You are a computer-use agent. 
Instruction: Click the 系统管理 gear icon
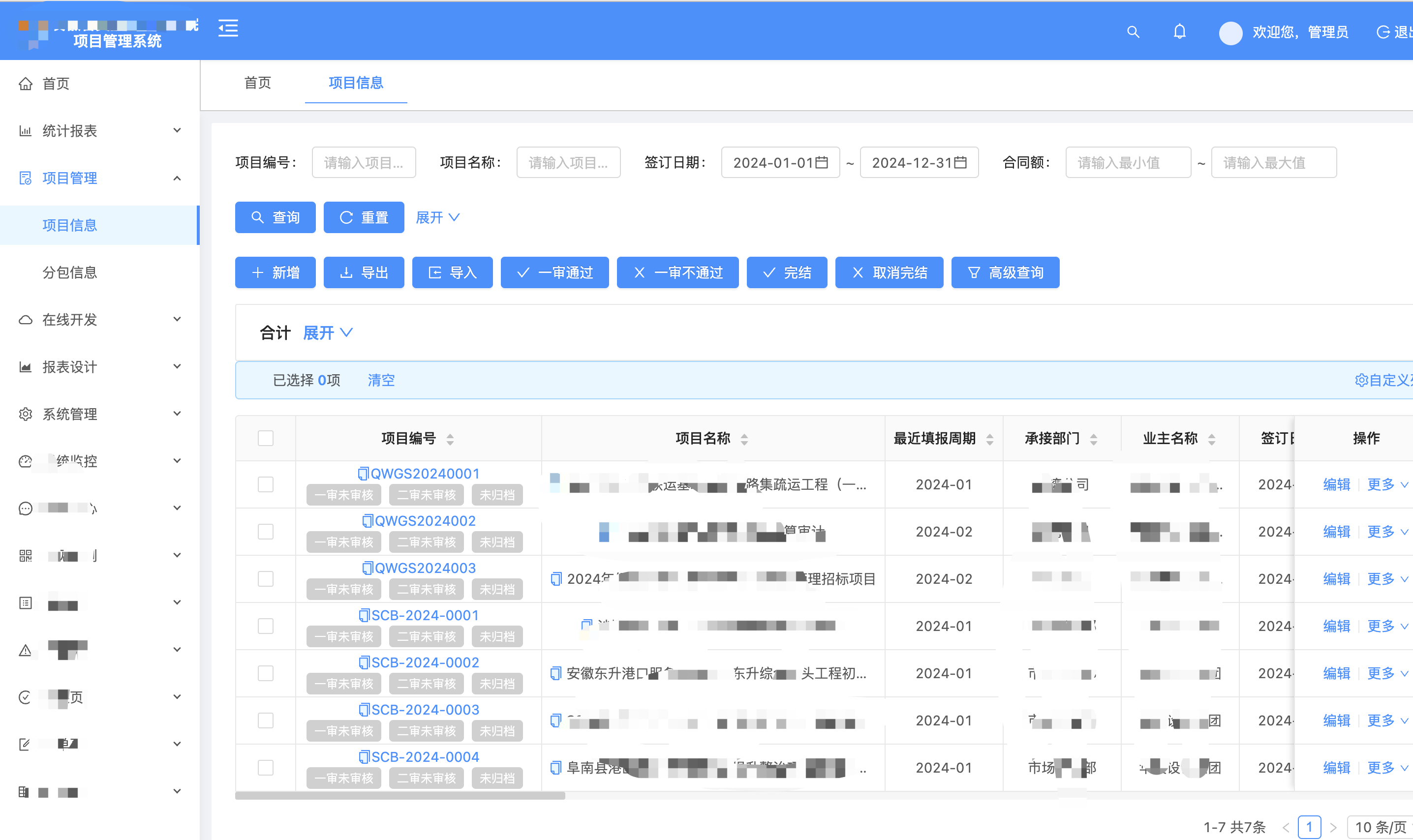pos(26,414)
